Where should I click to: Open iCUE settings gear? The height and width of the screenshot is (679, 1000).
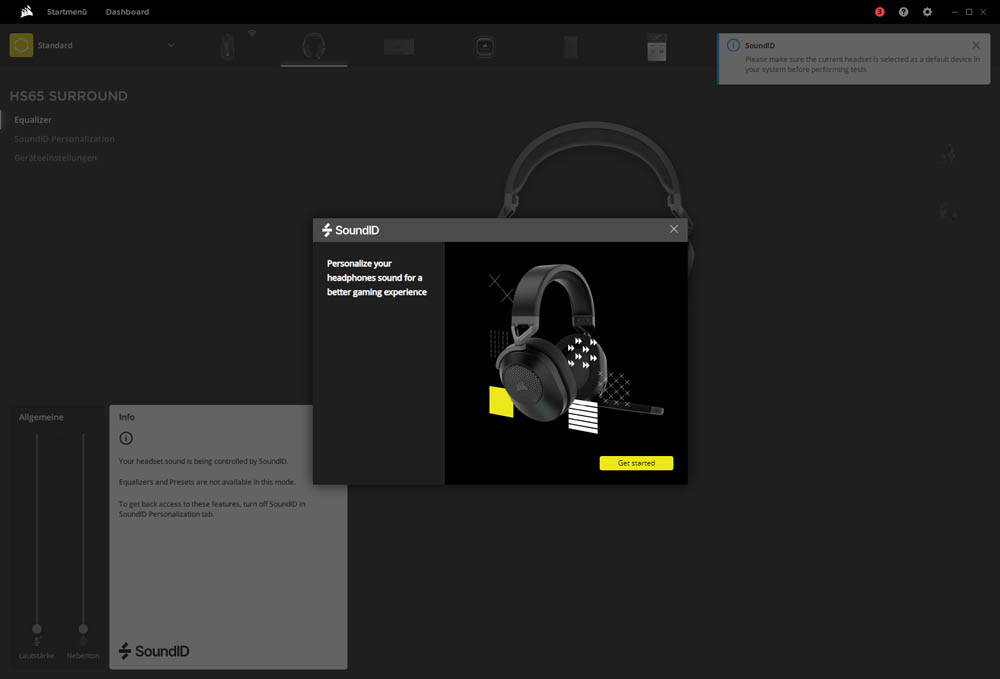927,11
